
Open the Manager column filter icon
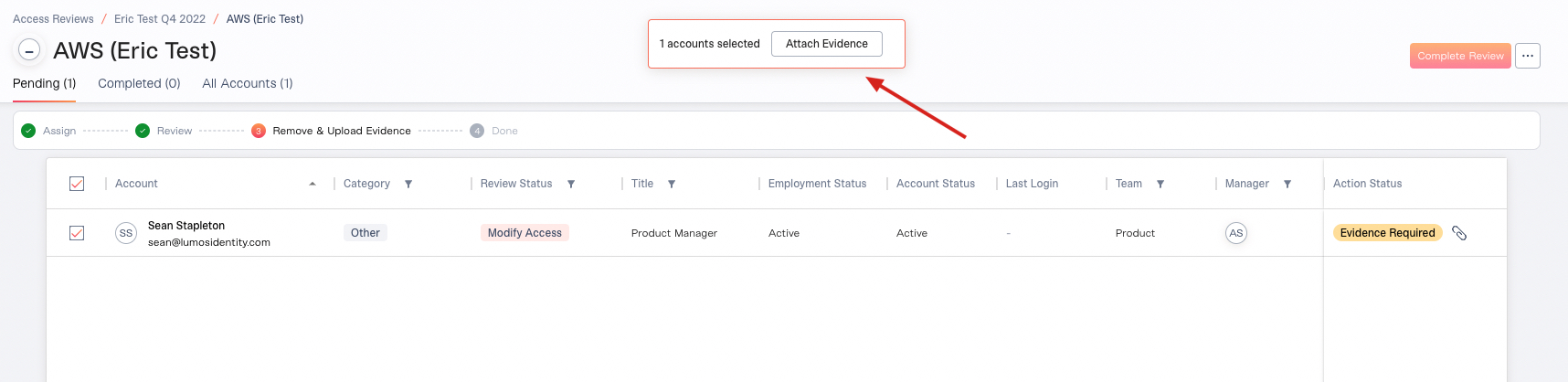[x=1287, y=184]
